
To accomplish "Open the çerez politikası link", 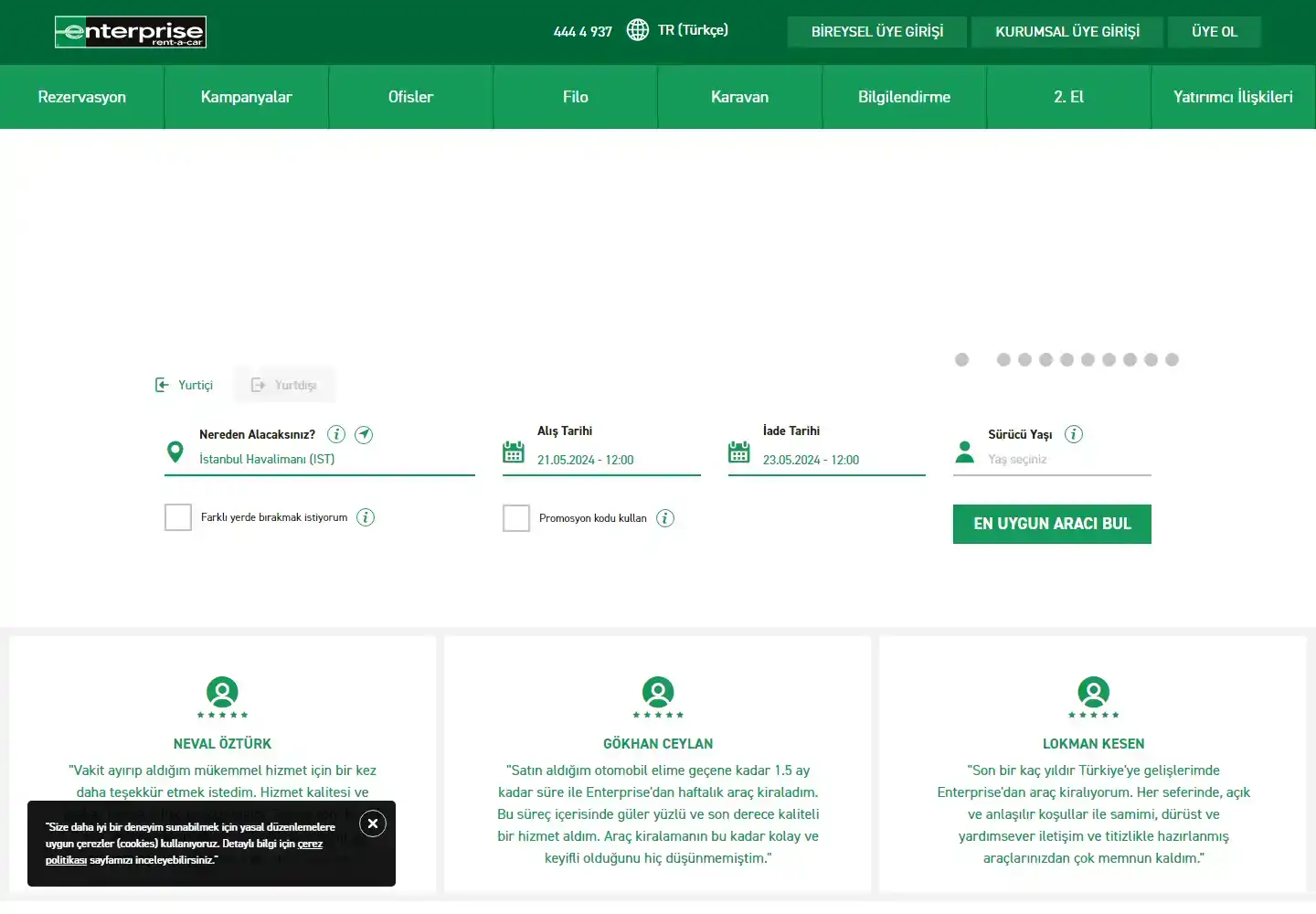I will [310, 844].
